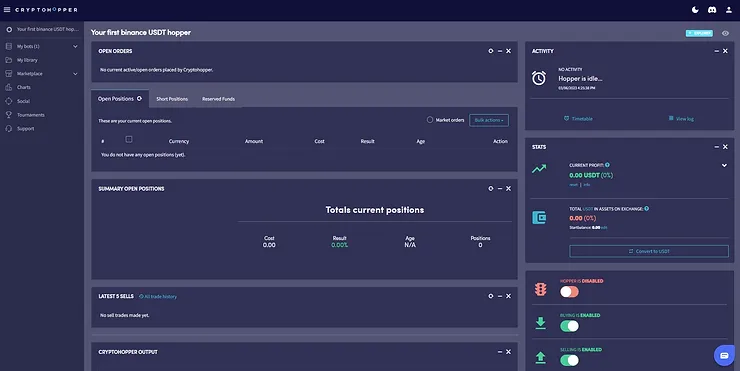Sort positions by Cost column

[x=320, y=141]
